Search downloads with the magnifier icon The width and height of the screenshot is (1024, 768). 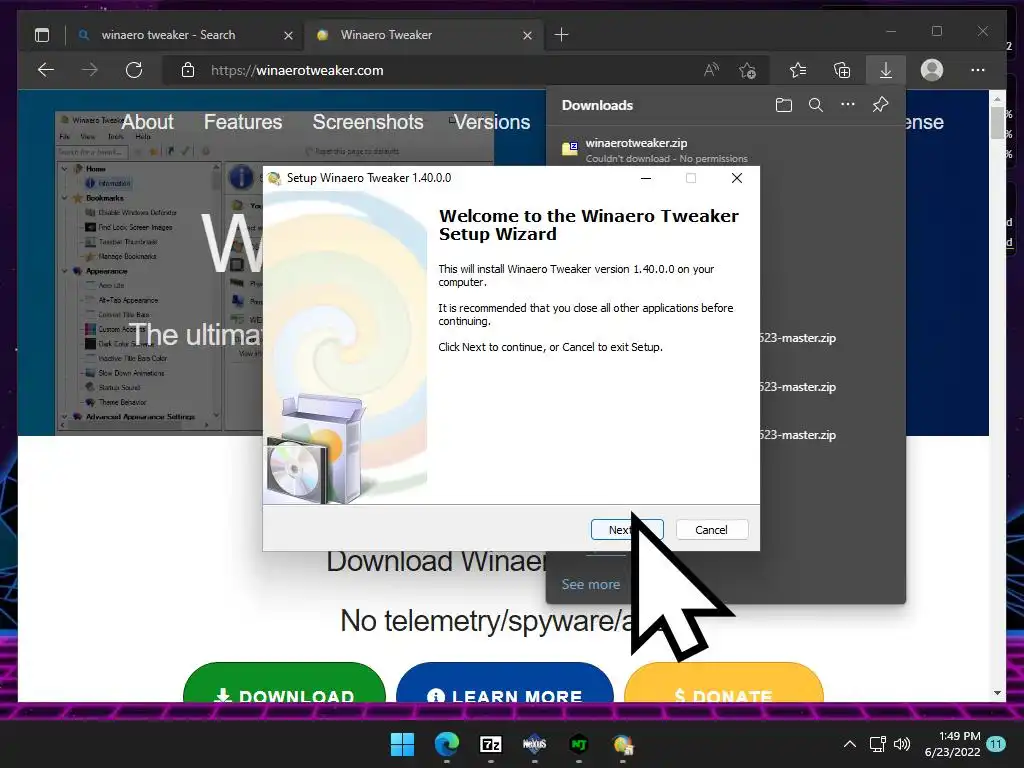816,105
